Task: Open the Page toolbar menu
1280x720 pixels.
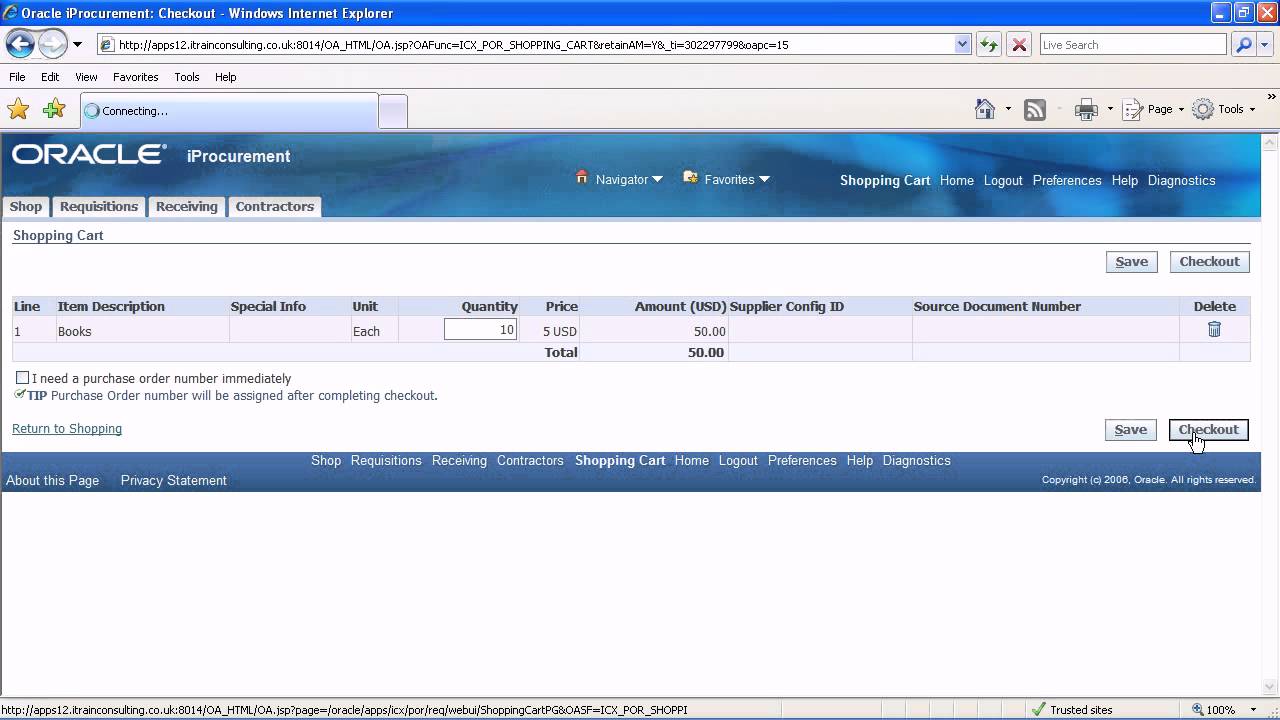Action: (x=1153, y=109)
